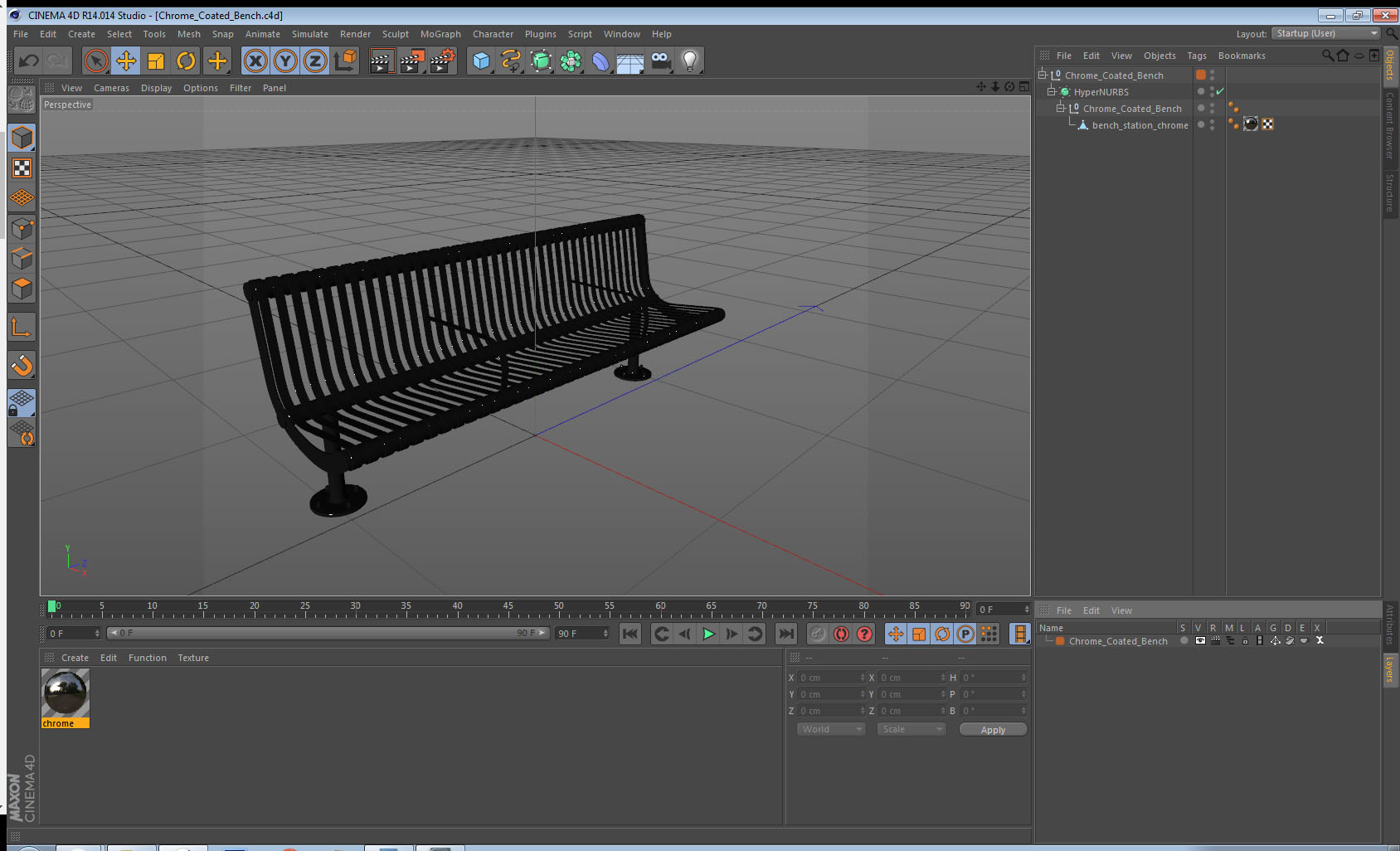The width and height of the screenshot is (1400, 851).
Task: Click the chrome material tag on bench_station_chrome
Action: pyautogui.click(x=1251, y=124)
